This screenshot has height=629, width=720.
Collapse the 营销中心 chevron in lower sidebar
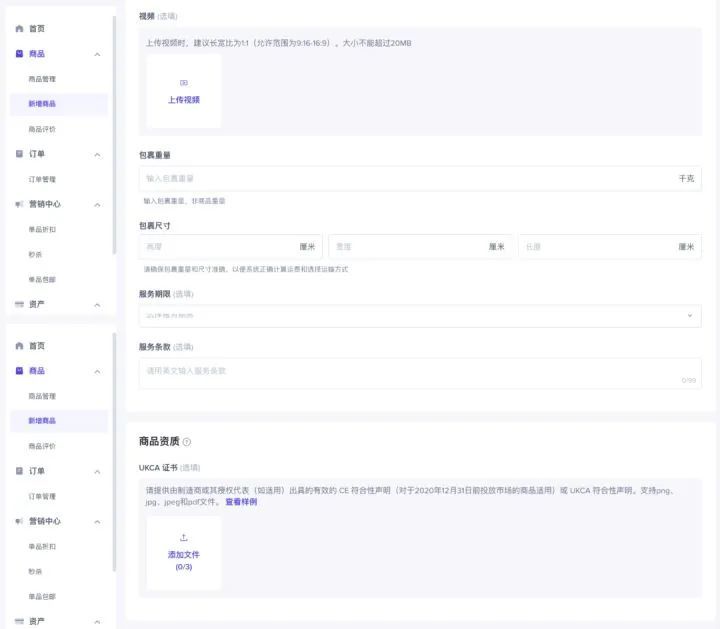click(x=97, y=522)
